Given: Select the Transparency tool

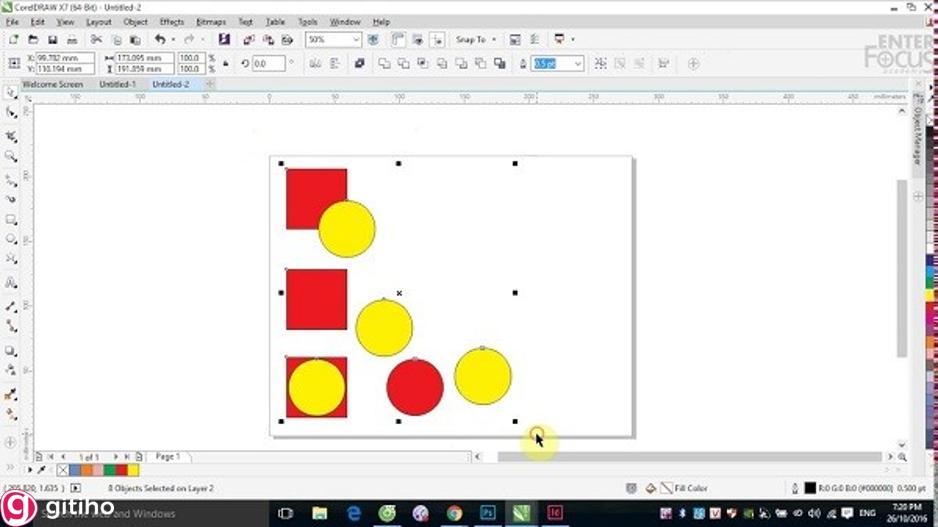Looking at the screenshot, I should (11, 370).
